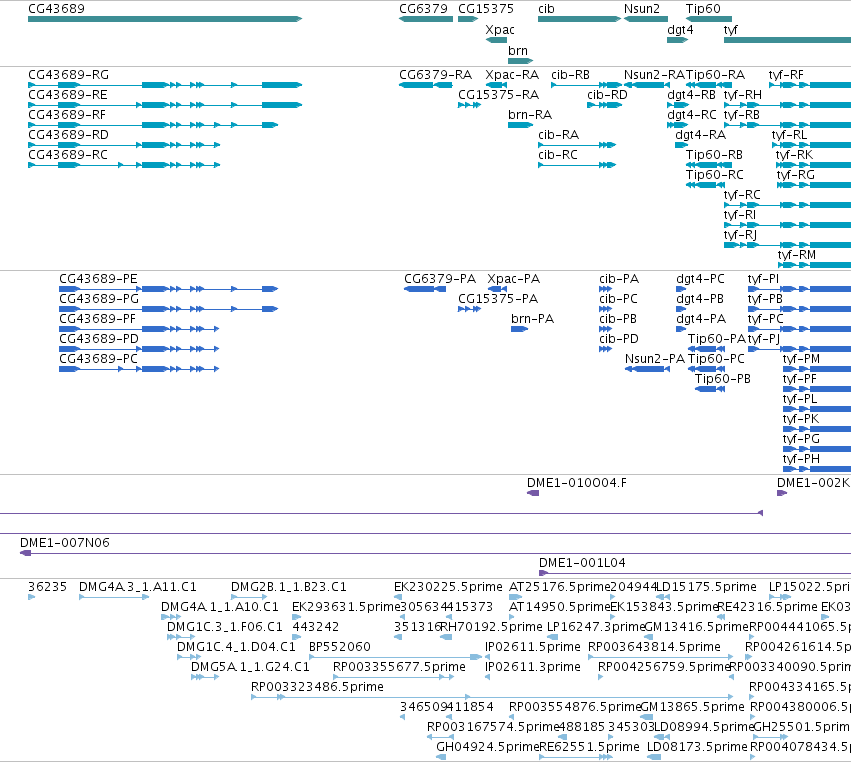Select EST RP003355677.5prime

[393, 677]
